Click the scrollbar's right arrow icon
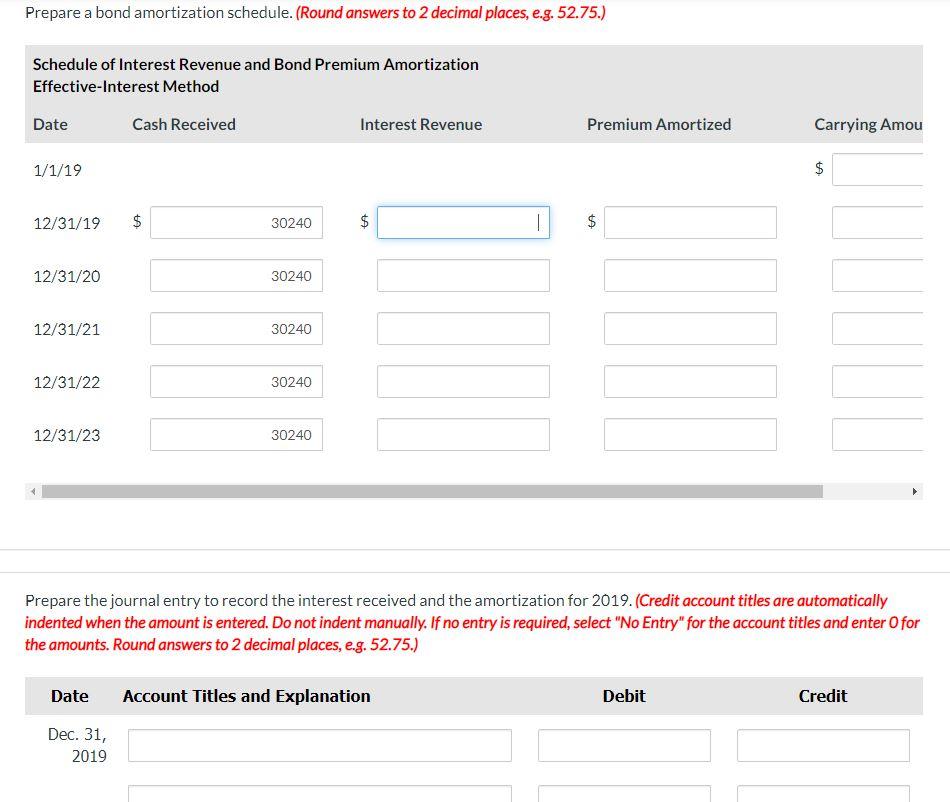 [x=917, y=491]
